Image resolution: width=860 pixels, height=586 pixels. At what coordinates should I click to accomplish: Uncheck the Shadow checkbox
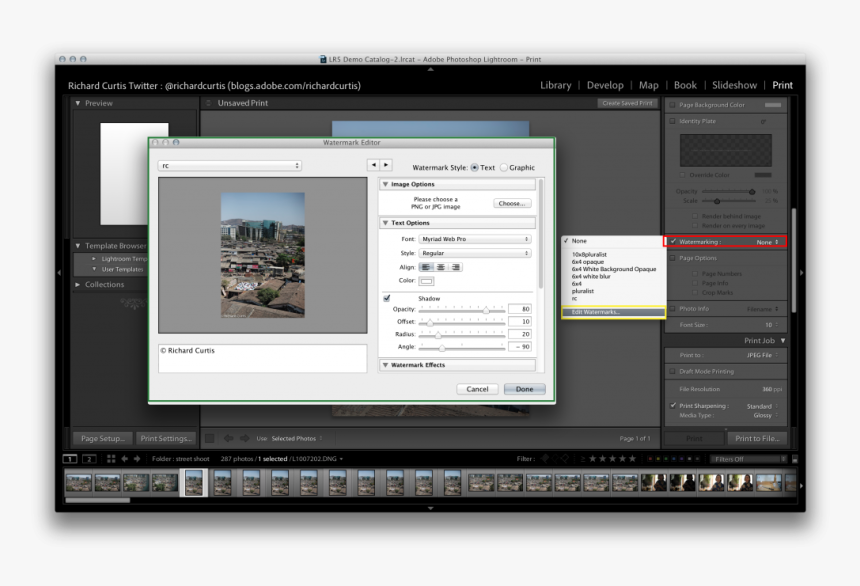point(387,298)
